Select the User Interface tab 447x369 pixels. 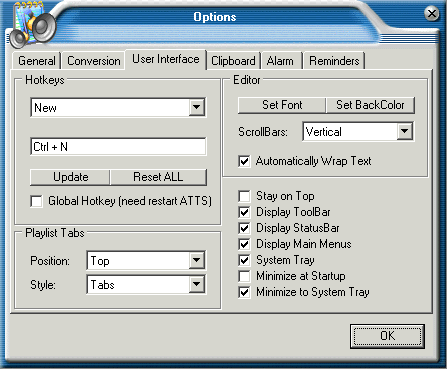pyautogui.click(x=166, y=59)
